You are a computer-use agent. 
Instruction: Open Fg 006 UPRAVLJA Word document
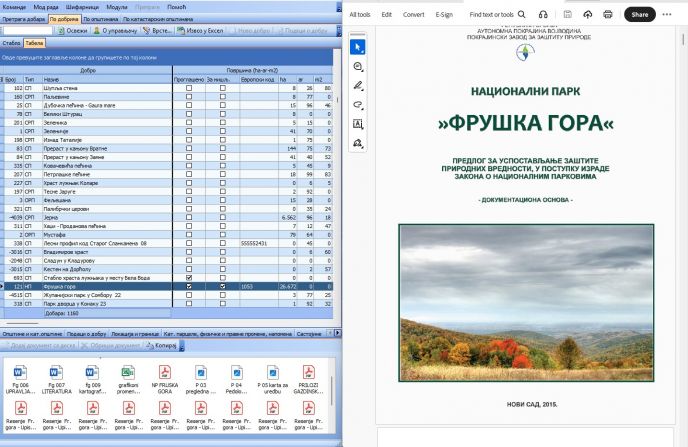(x=21, y=379)
